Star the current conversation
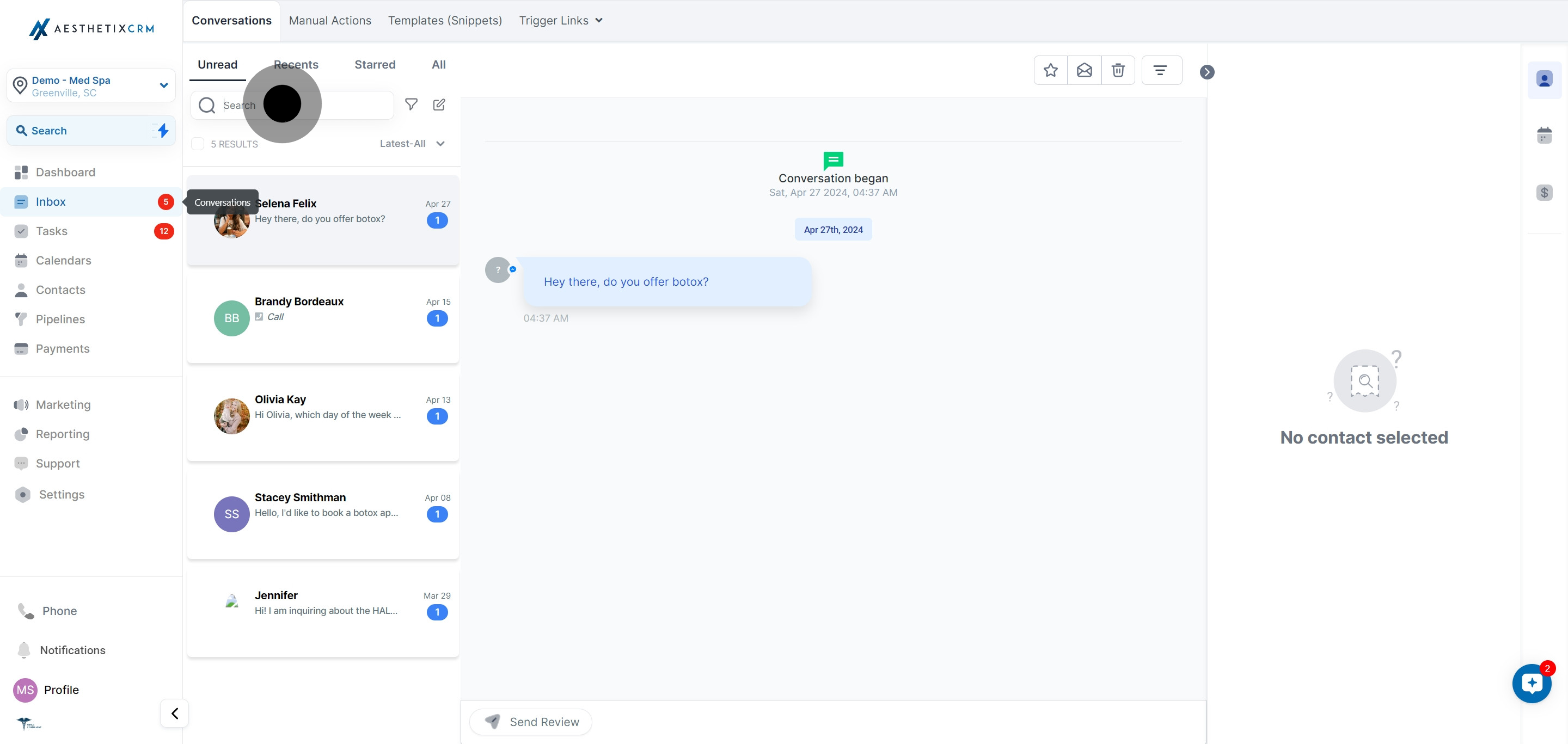The width and height of the screenshot is (1568, 744). click(1050, 71)
